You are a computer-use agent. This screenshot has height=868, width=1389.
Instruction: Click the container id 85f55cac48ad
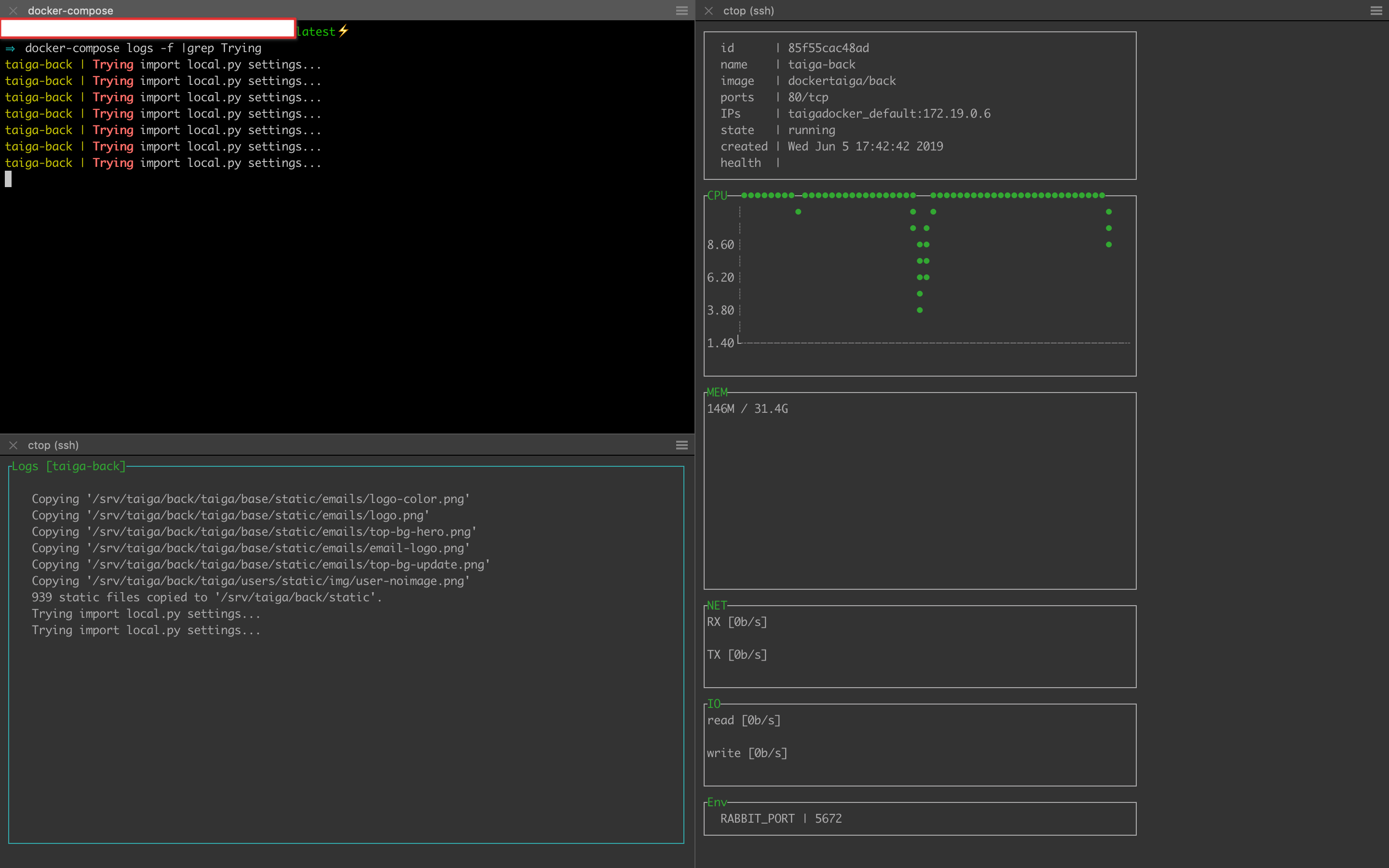pos(828,48)
